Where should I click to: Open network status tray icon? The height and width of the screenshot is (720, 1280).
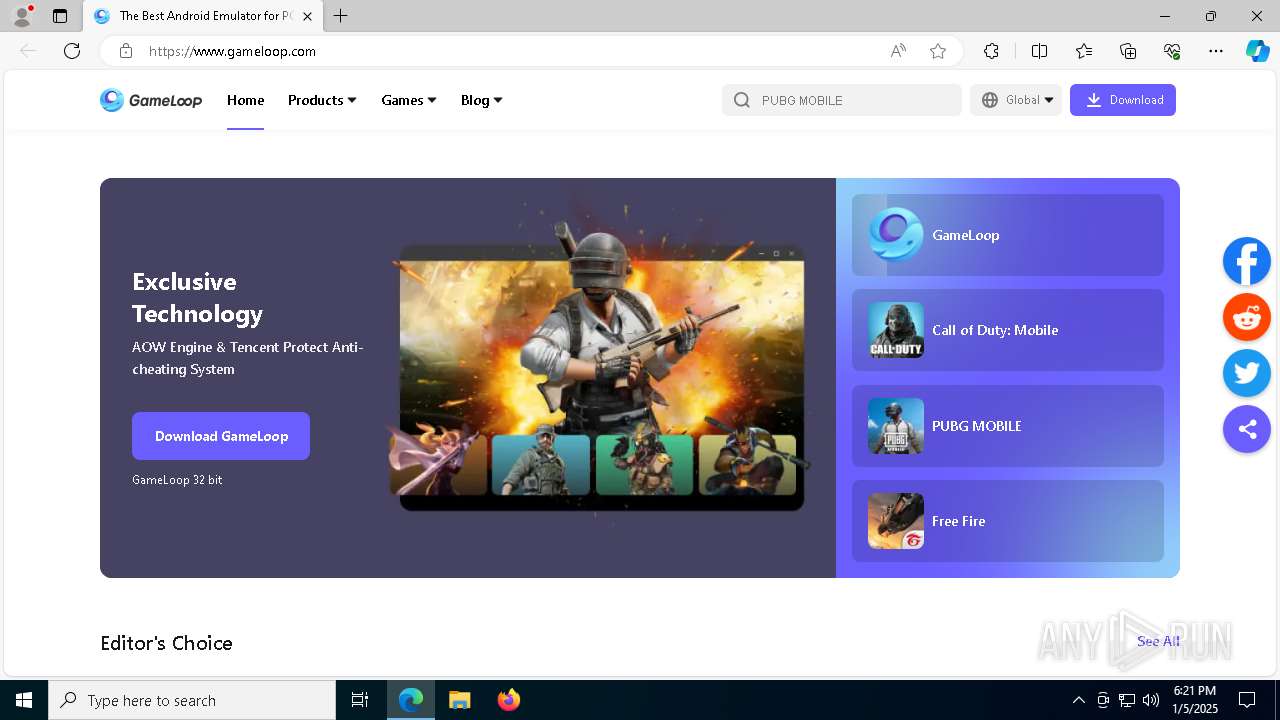(1127, 700)
